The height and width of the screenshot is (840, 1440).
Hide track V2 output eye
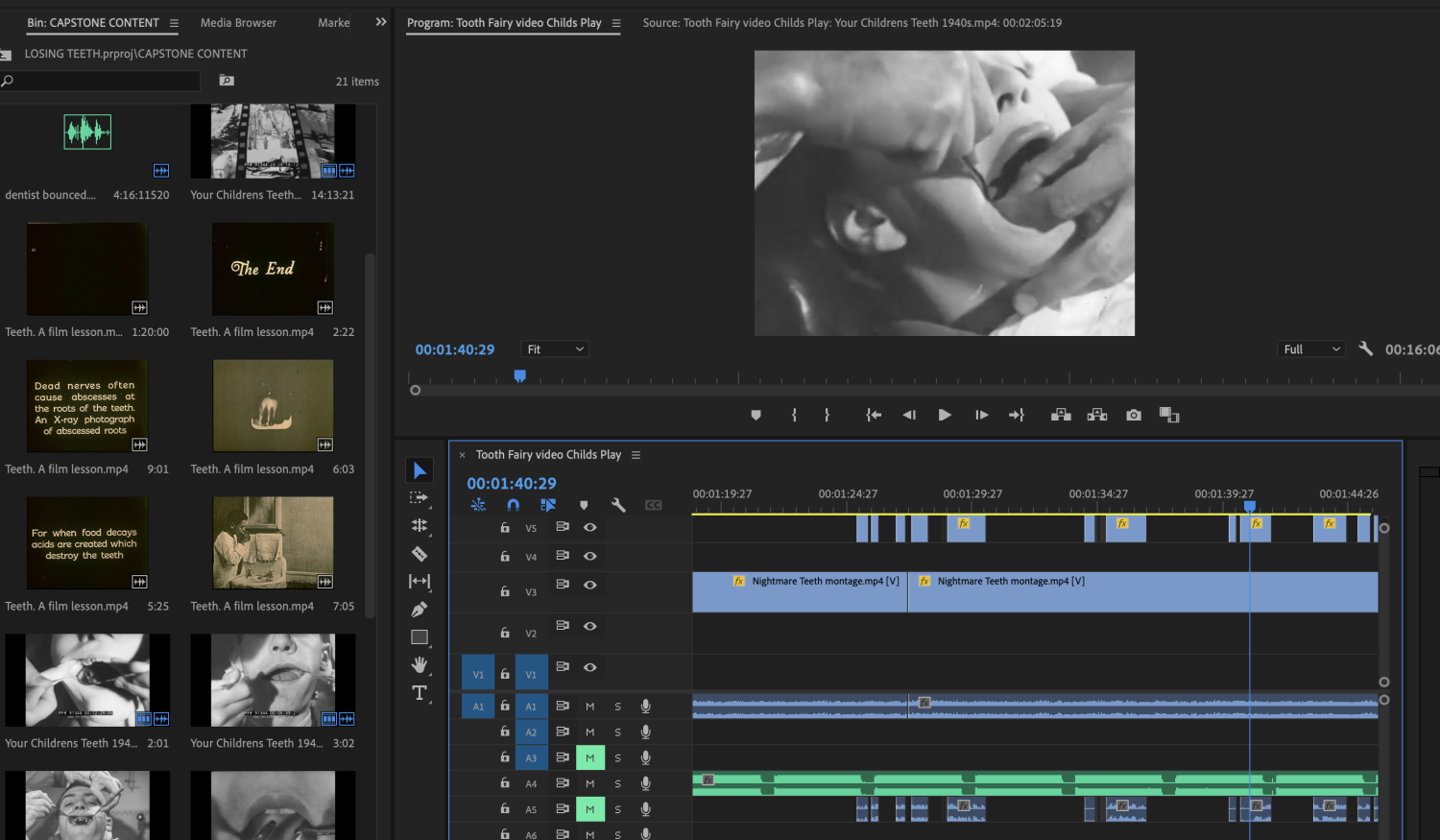590,626
